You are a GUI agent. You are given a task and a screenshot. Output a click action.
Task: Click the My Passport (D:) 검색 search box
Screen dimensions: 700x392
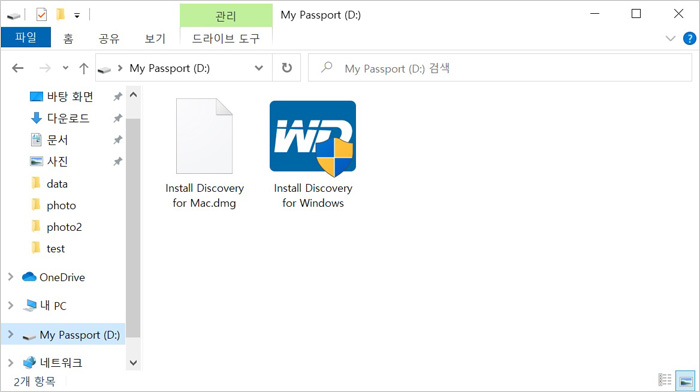pyautogui.click(x=500, y=68)
